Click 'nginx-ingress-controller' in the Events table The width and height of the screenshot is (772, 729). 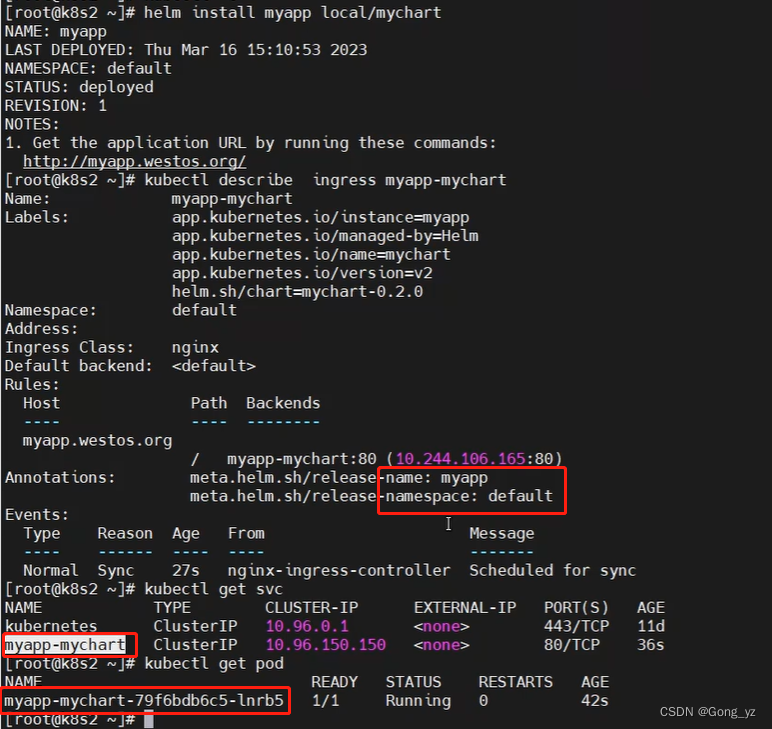[339, 571]
